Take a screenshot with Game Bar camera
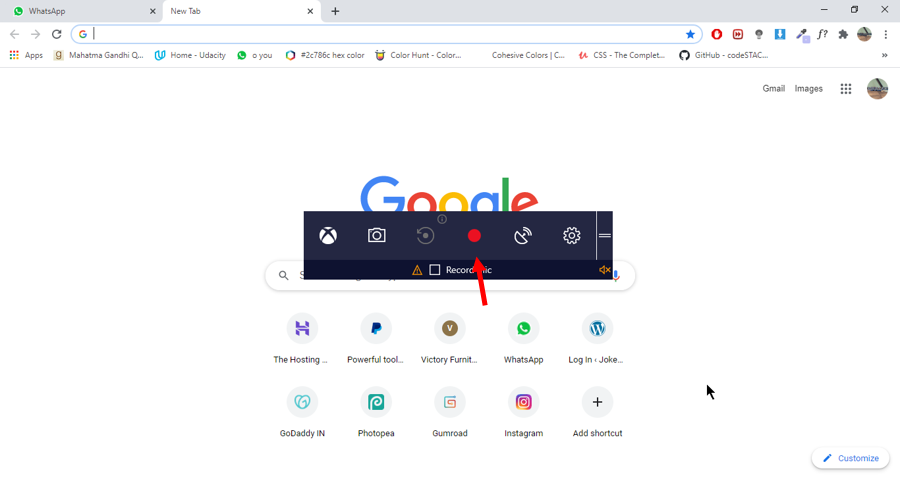Screen dimensions: 900x477 coord(377,235)
